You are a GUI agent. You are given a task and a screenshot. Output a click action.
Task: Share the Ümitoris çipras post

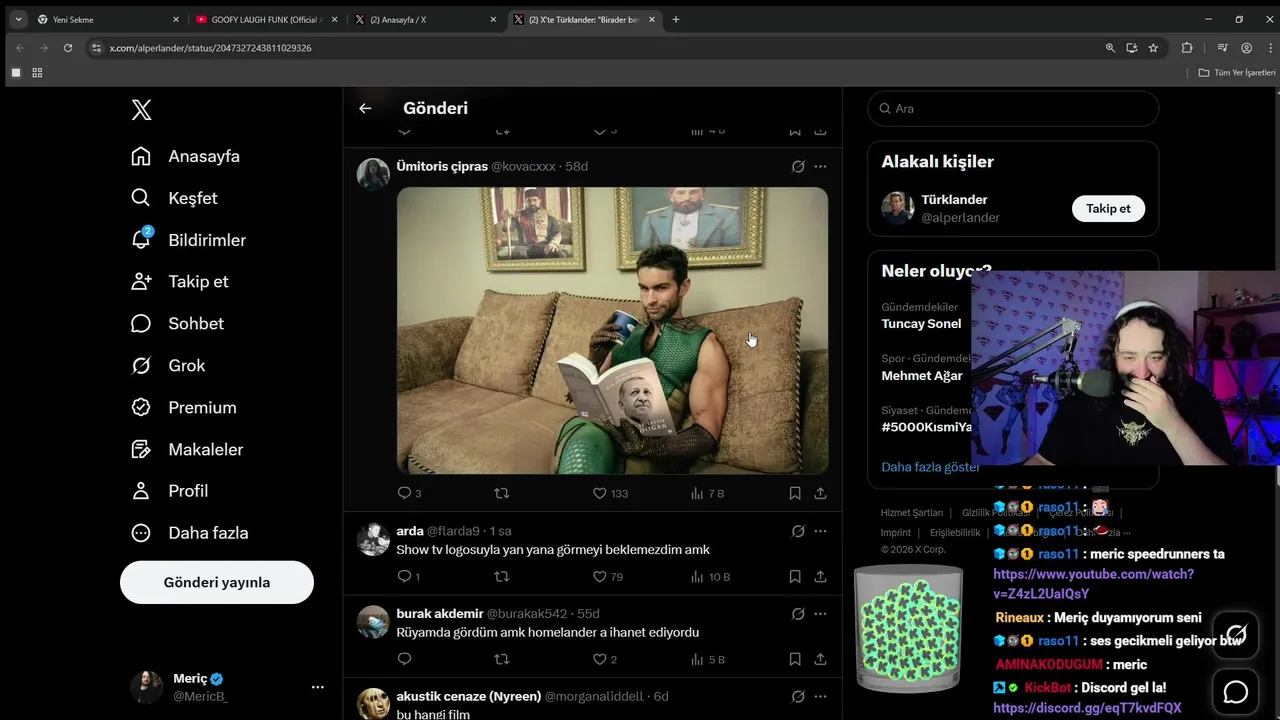click(820, 493)
